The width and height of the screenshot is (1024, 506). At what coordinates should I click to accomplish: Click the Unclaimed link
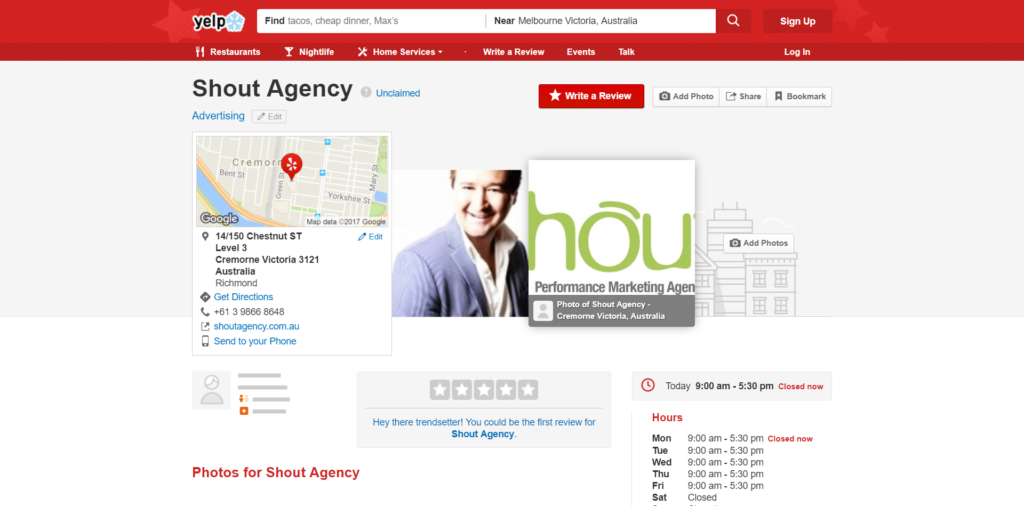pyautogui.click(x=398, y=93)
